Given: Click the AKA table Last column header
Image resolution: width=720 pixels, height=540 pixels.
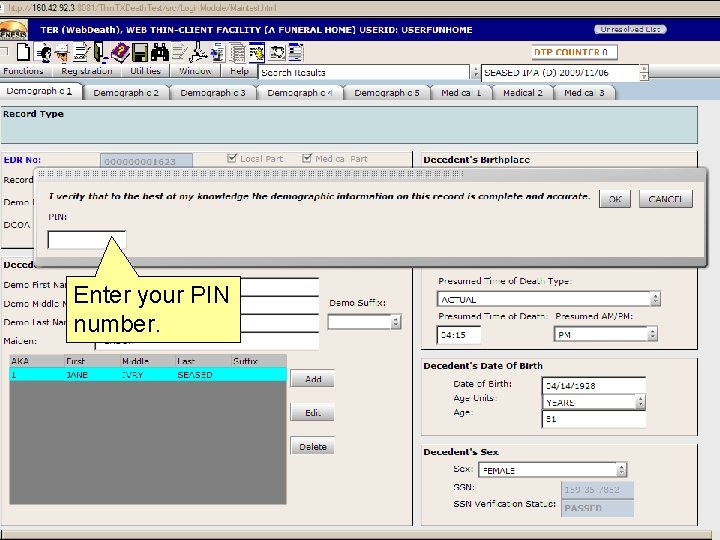Looking at the screenshot, I should click(x=203, y=361).
